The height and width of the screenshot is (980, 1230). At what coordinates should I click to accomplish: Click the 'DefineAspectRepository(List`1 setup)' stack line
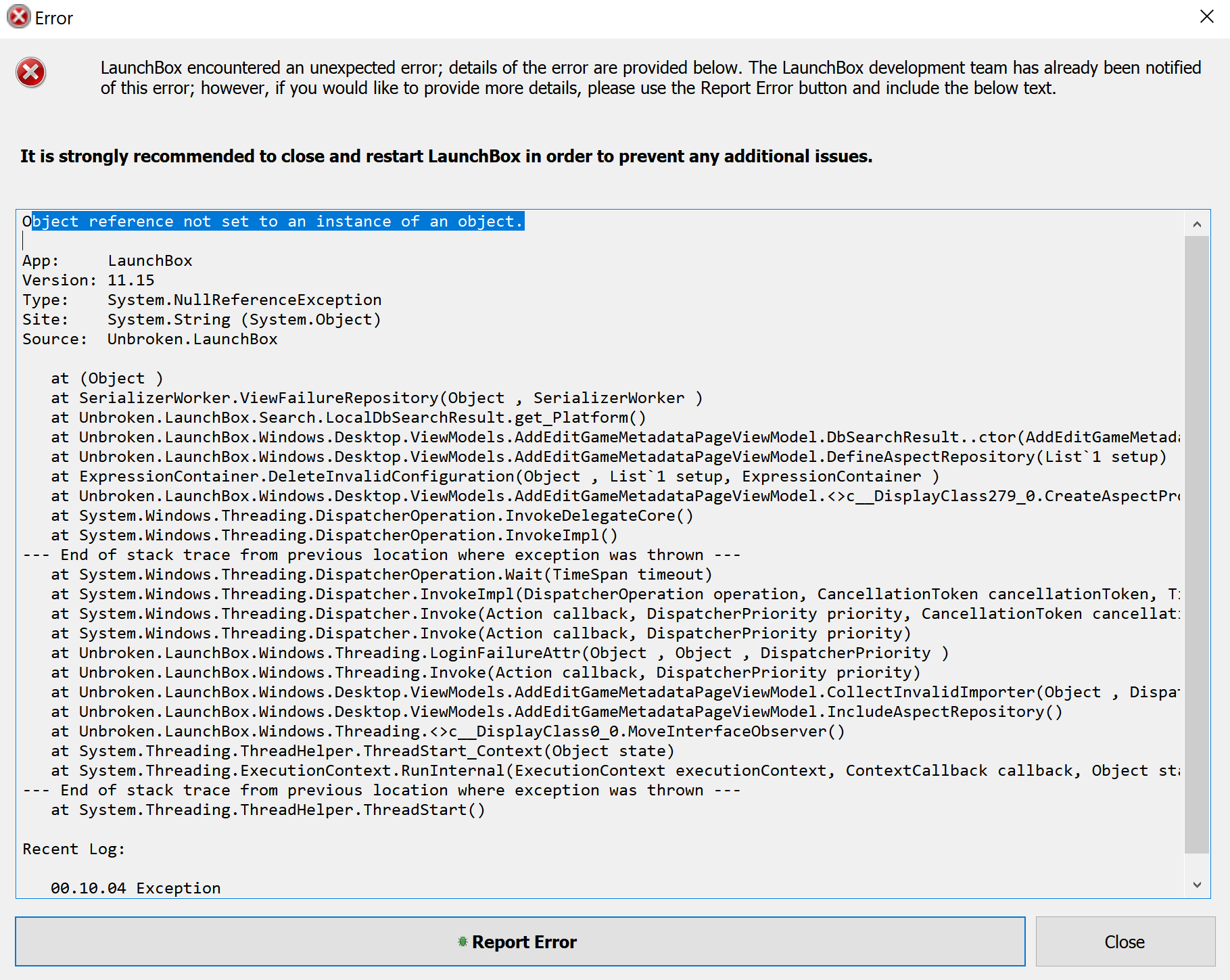609,457
